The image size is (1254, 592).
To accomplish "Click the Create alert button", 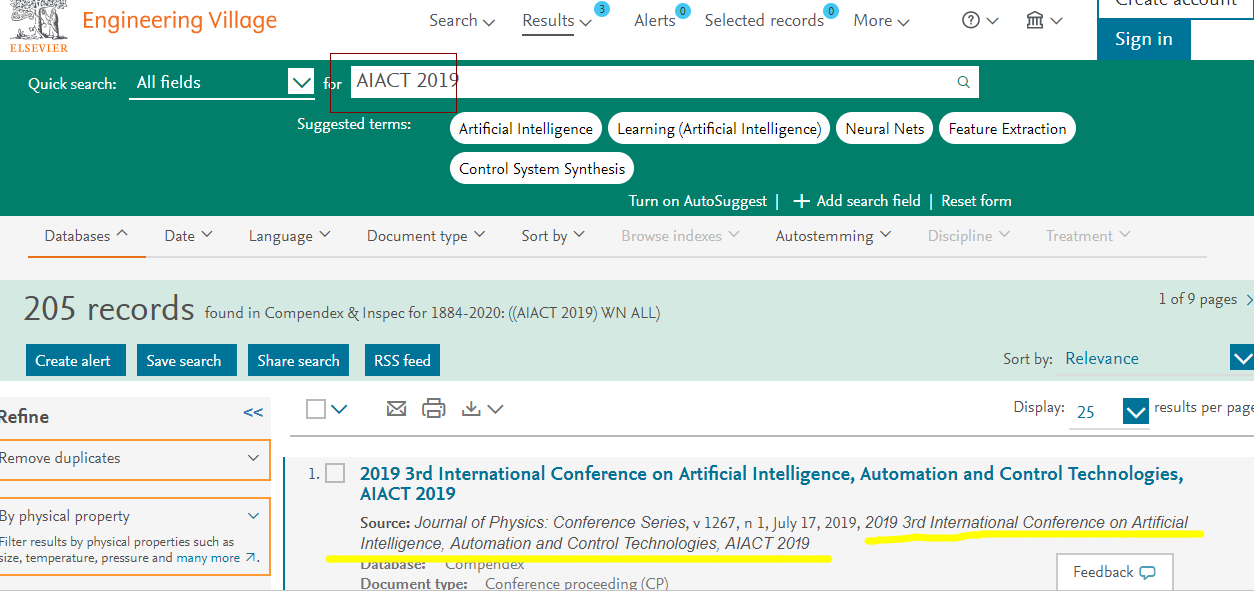I will pos(75,361).
